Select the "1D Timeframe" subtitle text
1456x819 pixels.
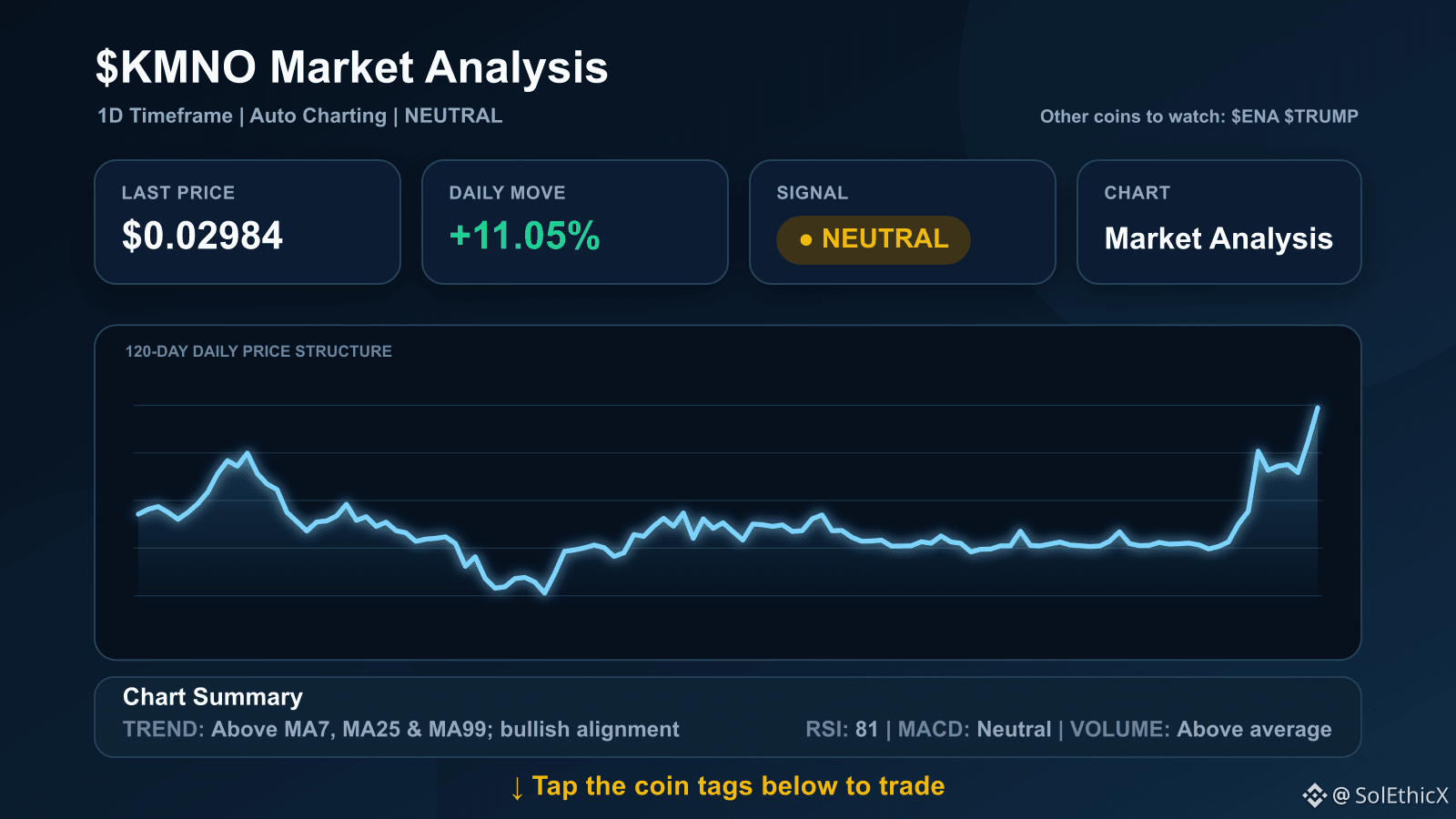(165, 116)
